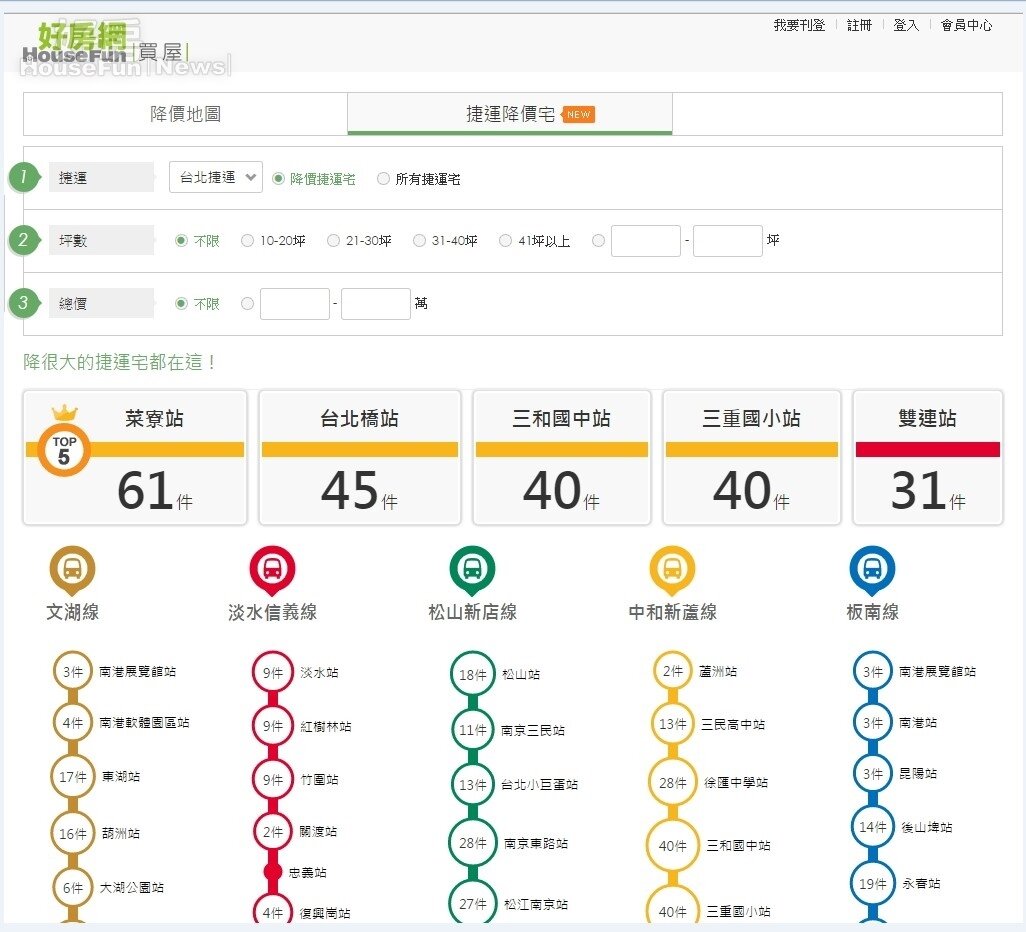Viewport: 1026px width, 932px height.
Task: Click the 中和新蘆線 orange line icon
Action: coord(672,570)
